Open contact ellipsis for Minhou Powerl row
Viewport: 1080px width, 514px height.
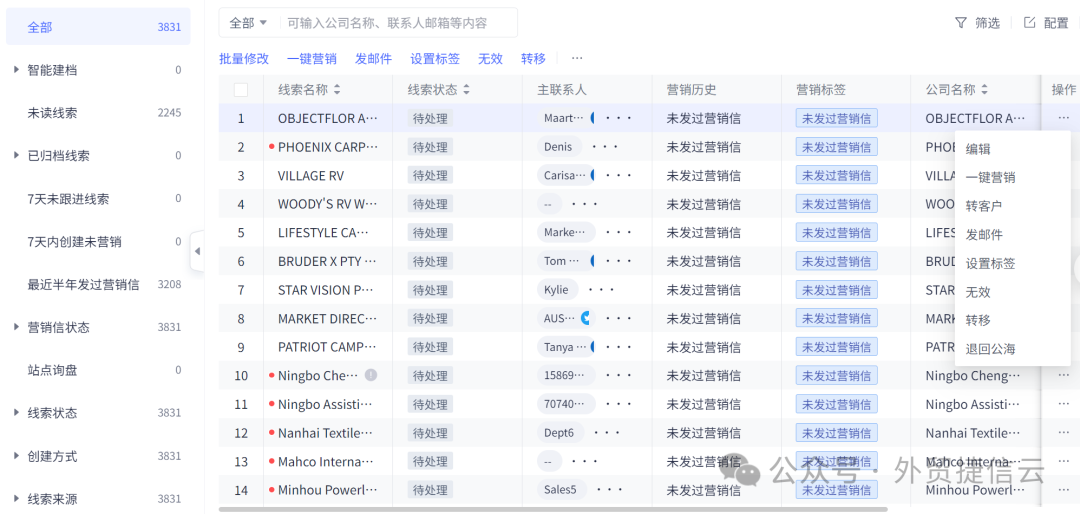point(610,490)
